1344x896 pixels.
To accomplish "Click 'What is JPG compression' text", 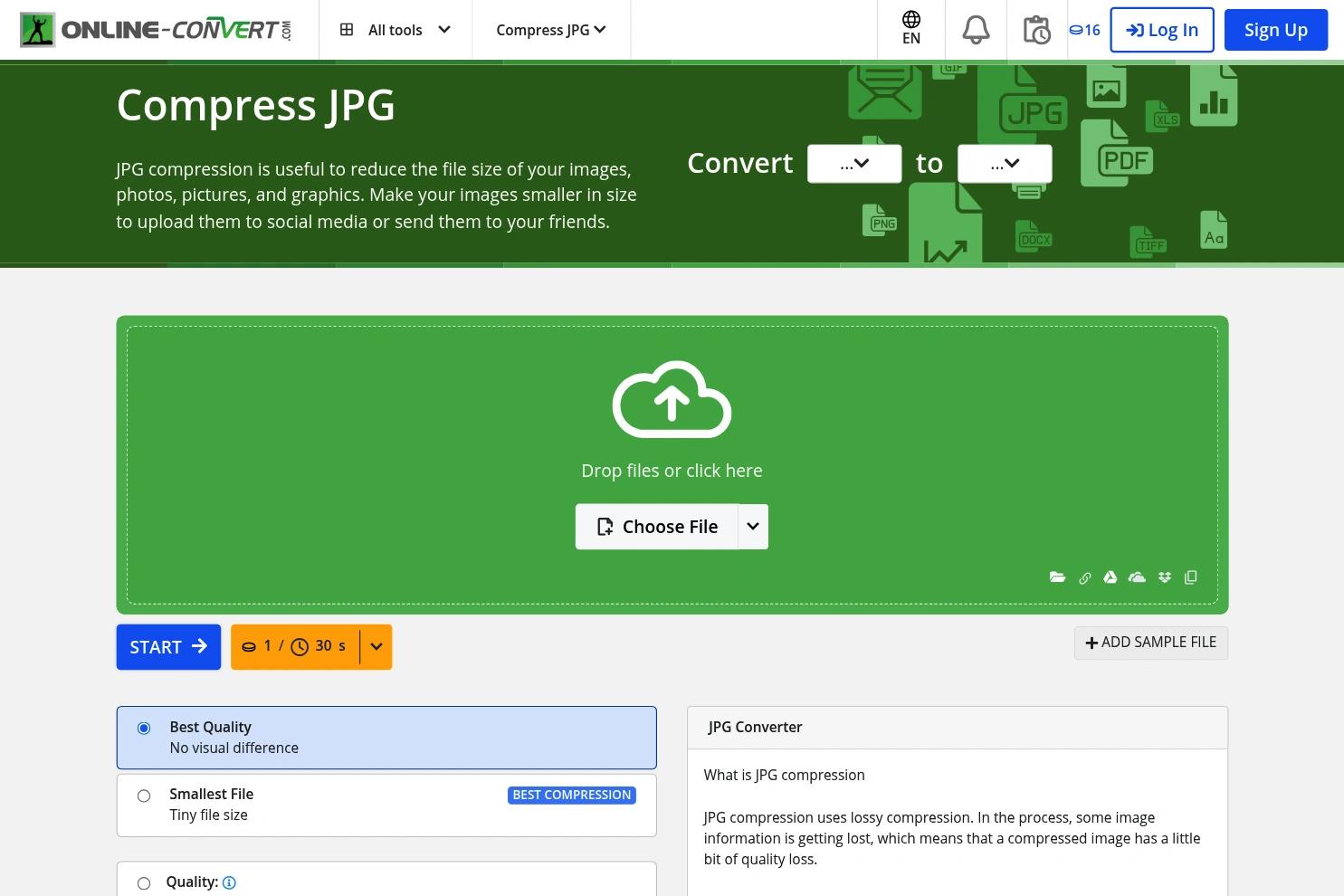I will pyautogui.click(x=785, y=775).
